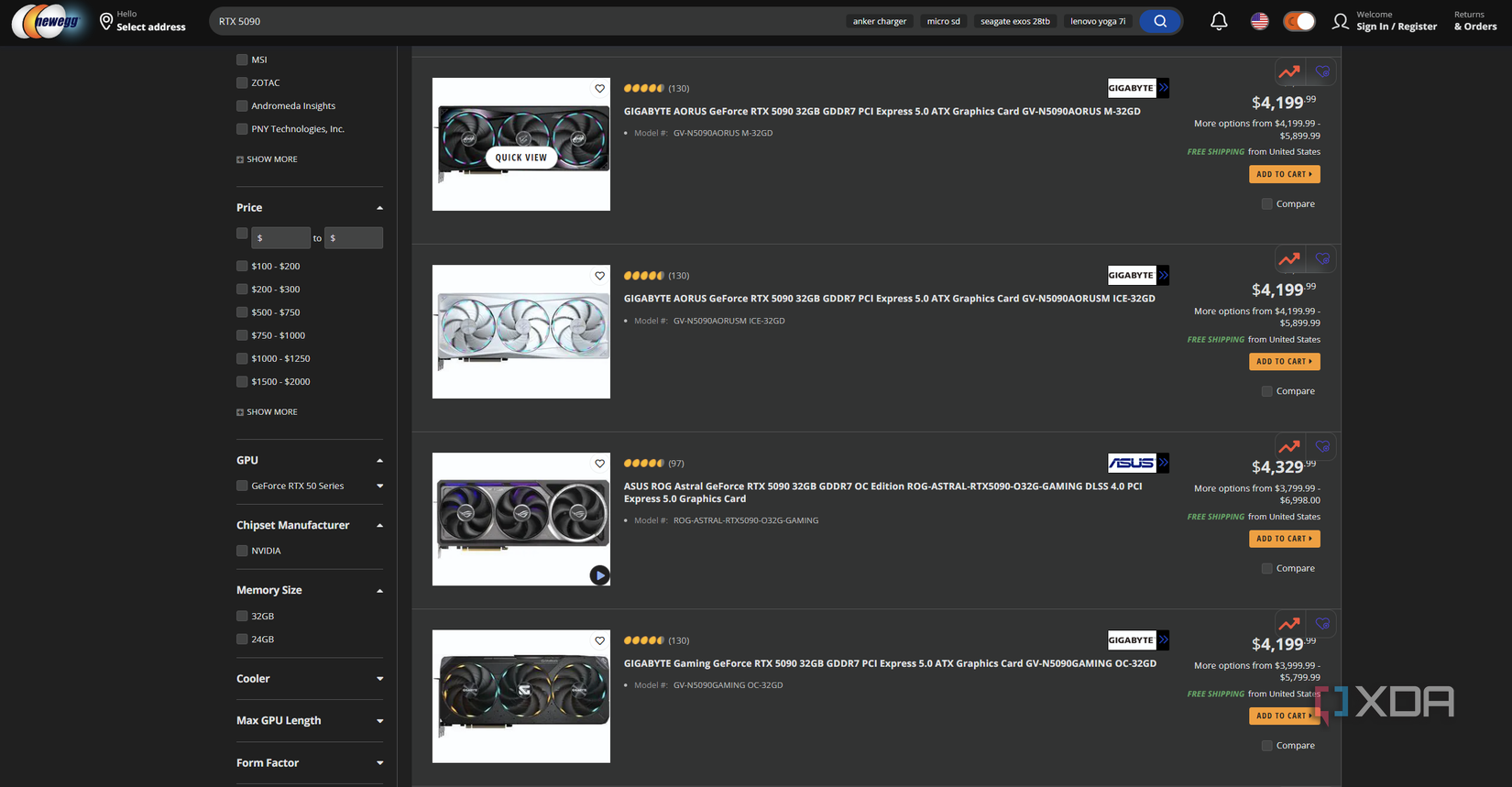Select the $100 - $200 price filter
The image size is (1512, 787).
click(242, 267)
